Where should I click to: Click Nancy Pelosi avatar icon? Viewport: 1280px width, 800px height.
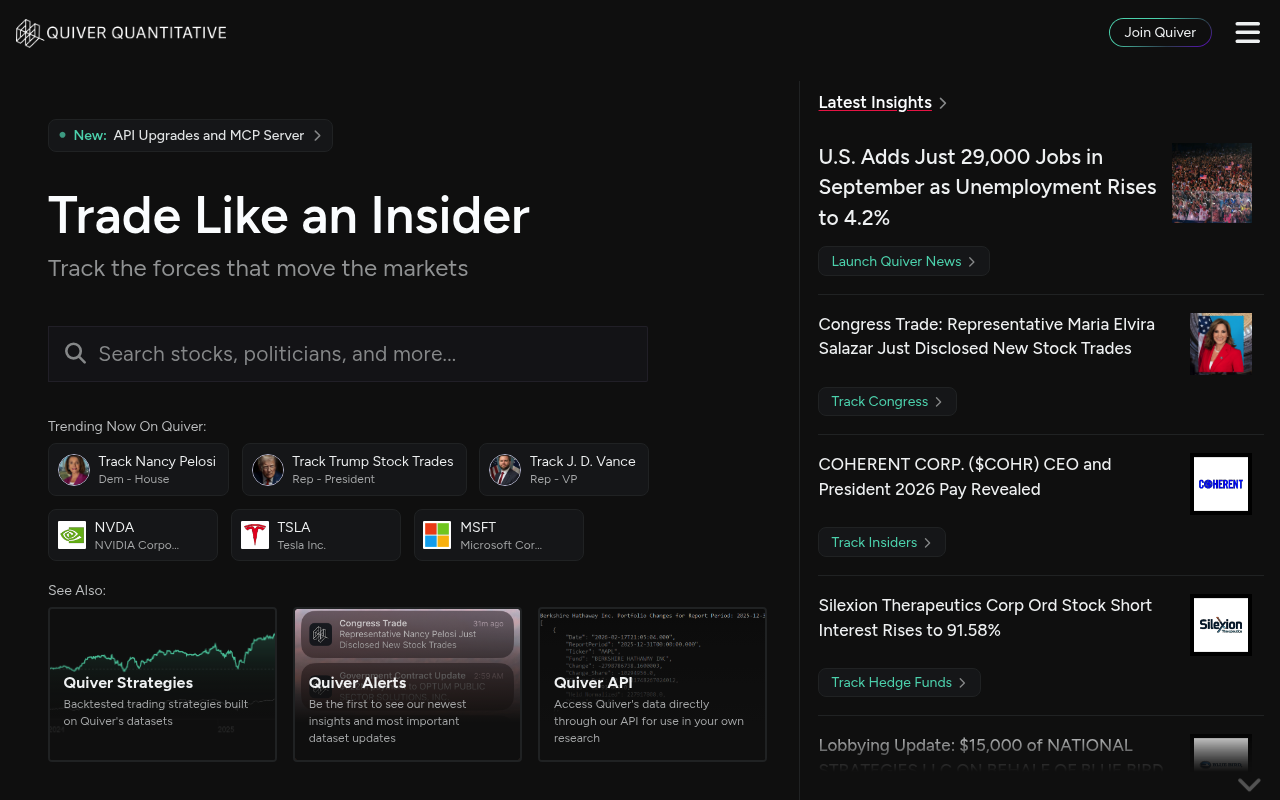[x=74, y=470]
